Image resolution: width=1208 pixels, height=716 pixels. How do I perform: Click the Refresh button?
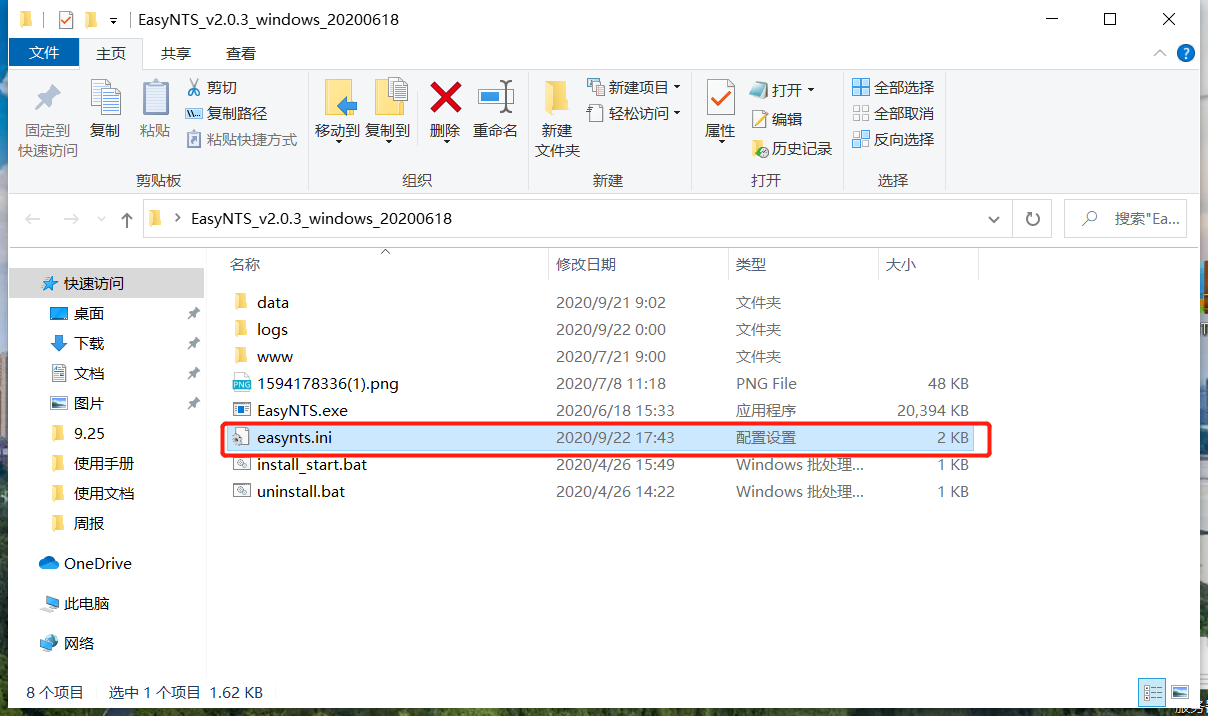tap(1033, 218)
